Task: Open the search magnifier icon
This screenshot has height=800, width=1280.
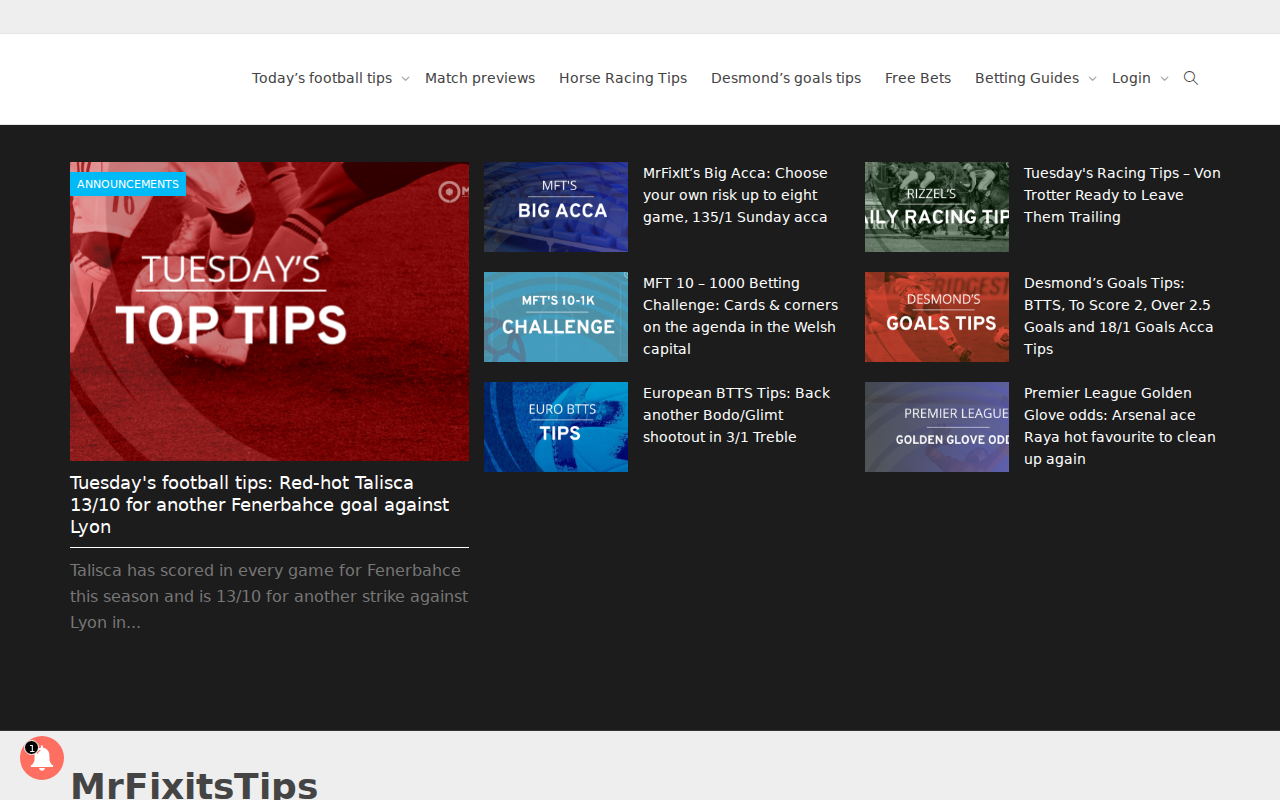Action: click(x=1190, y=78)
